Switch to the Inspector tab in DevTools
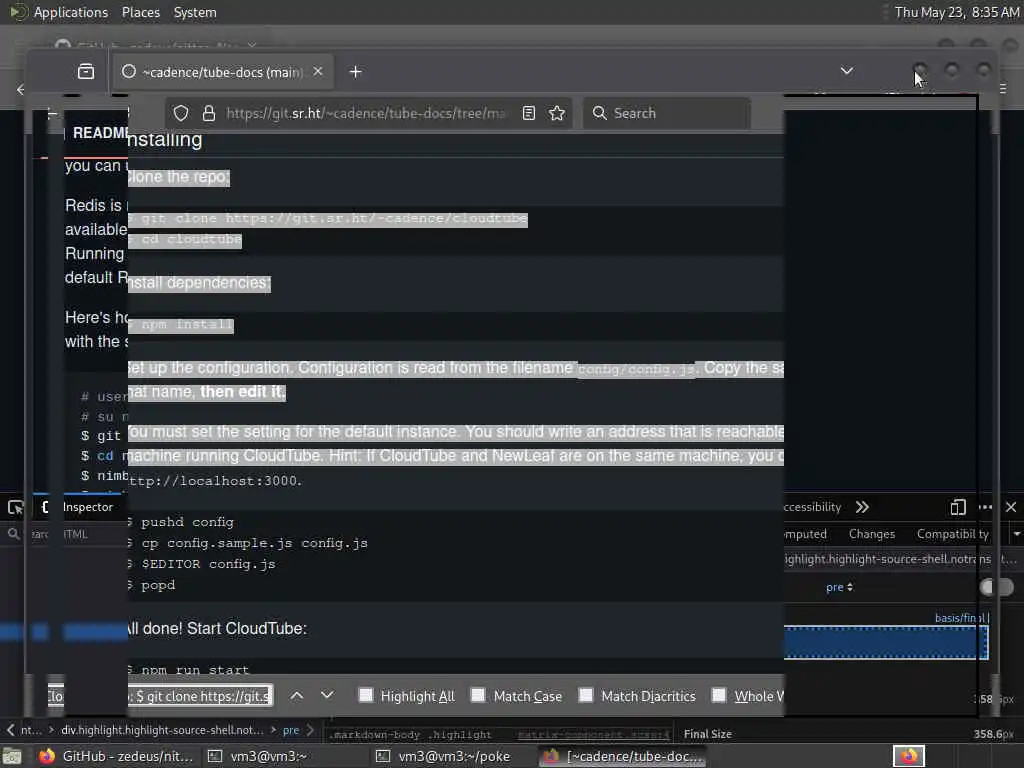 point(88,507)
